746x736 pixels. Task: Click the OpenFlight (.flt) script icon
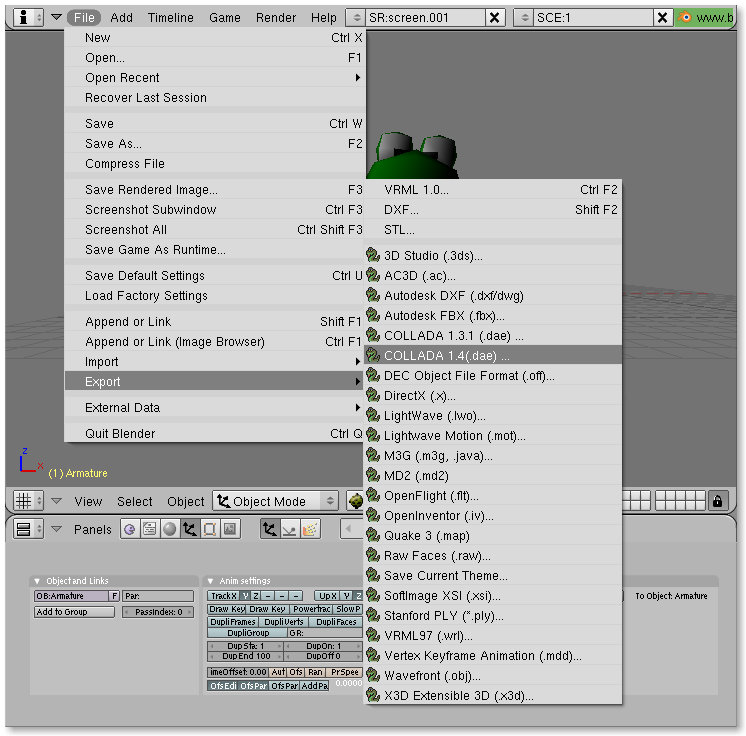[x=373, y=495]
